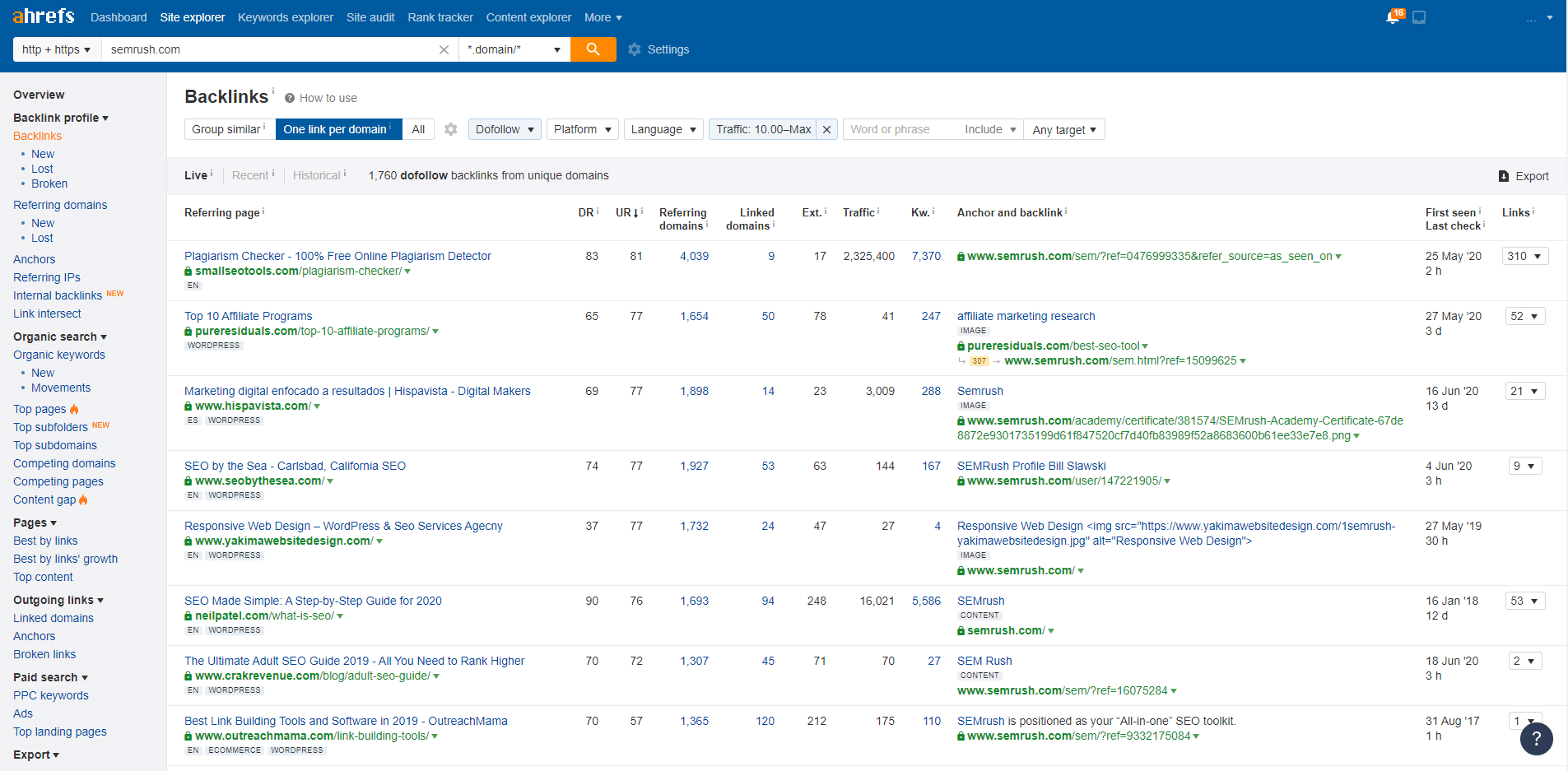This screenshot has height=771, width=1568.
Task: Open Dashboard in top navigation
Action: (x=119, y=17)
